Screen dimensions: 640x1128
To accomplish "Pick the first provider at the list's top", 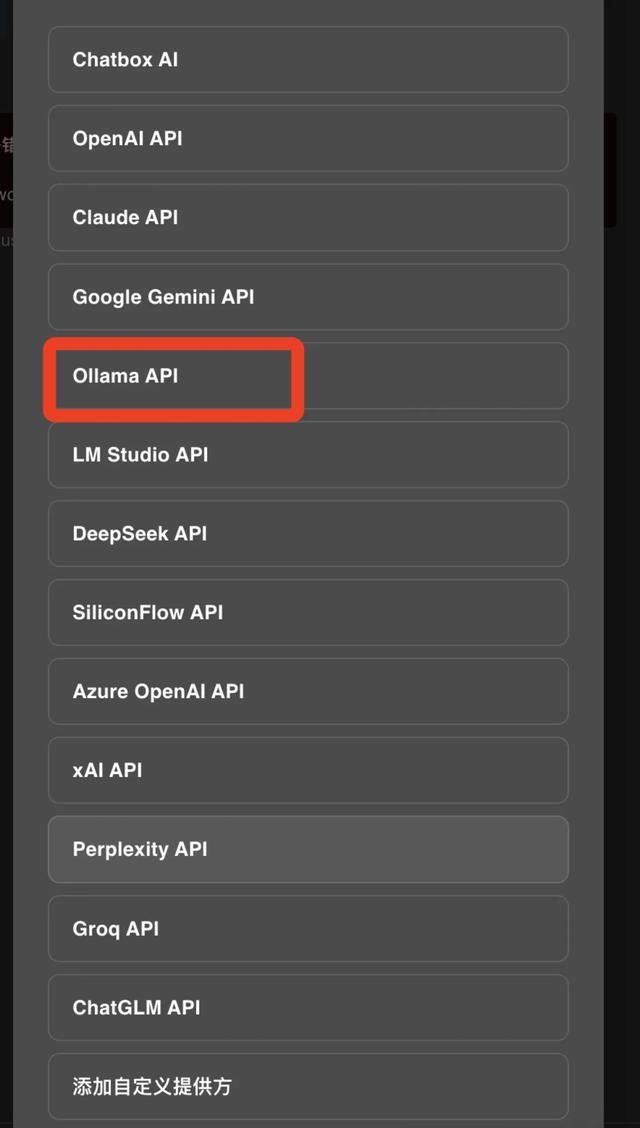I will (308, 60).
